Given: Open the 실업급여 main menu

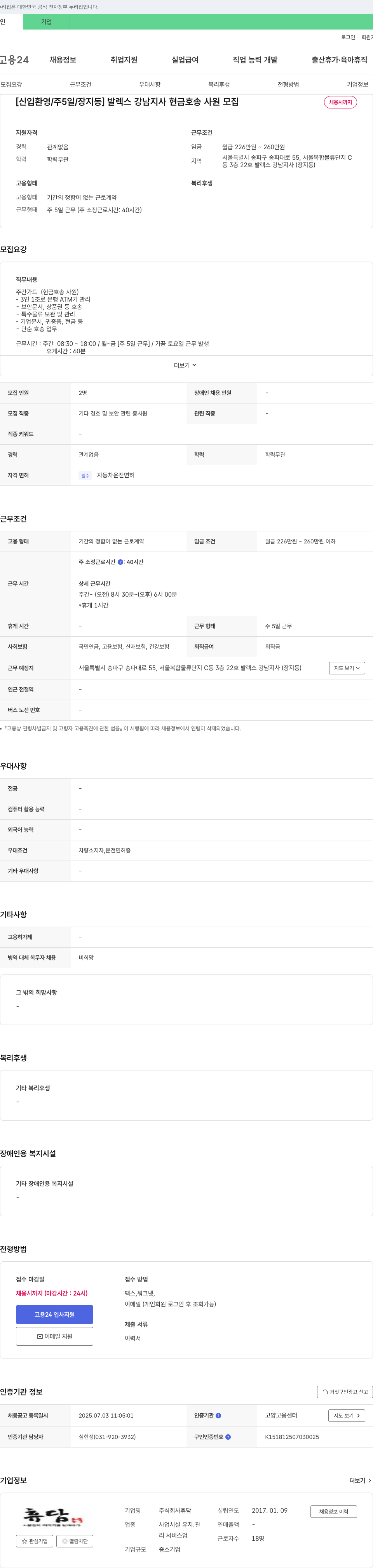Looking at the screenshot, I should [185, 59].
